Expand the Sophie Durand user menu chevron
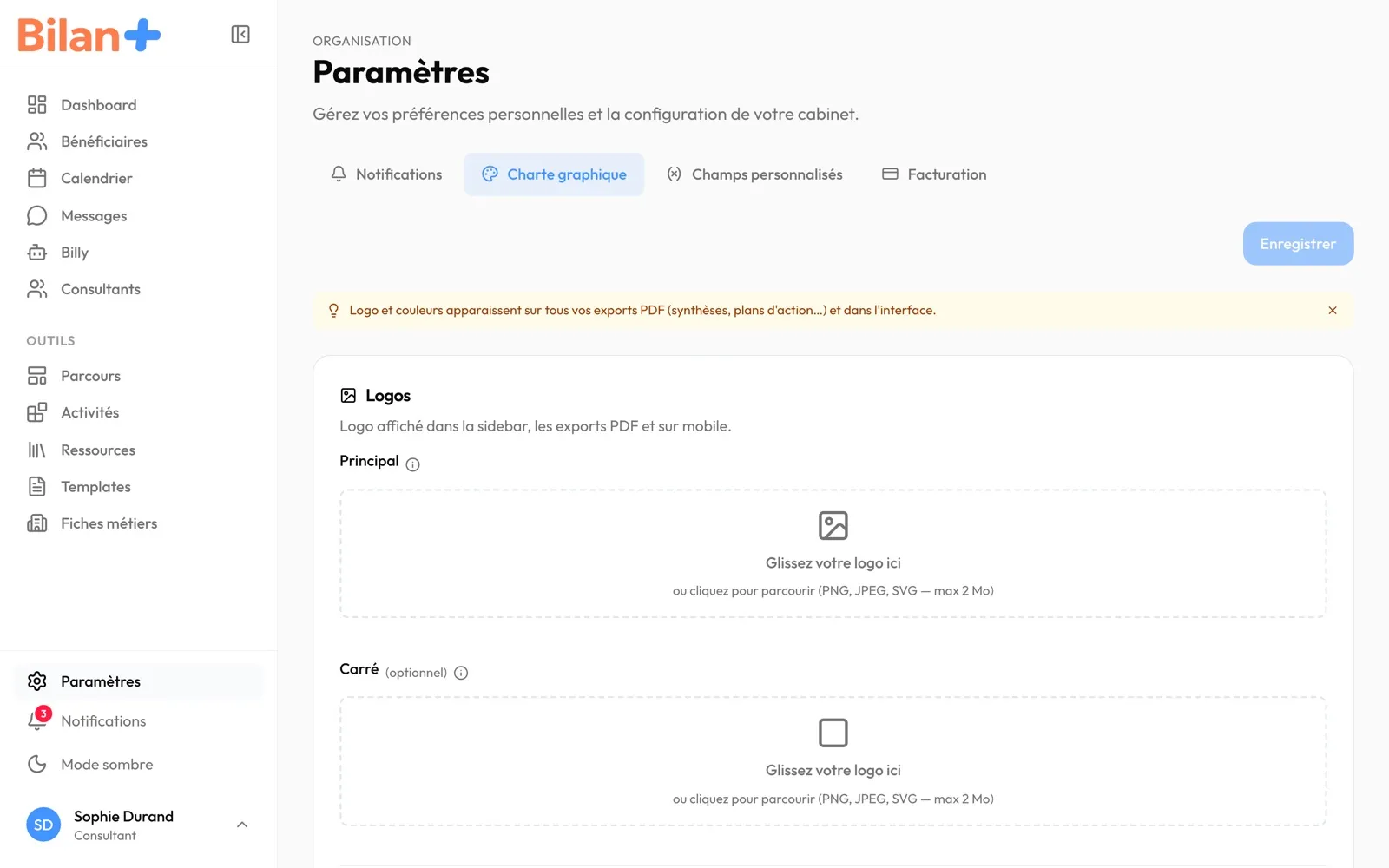The image size is (1389, 868). point(242,825)
